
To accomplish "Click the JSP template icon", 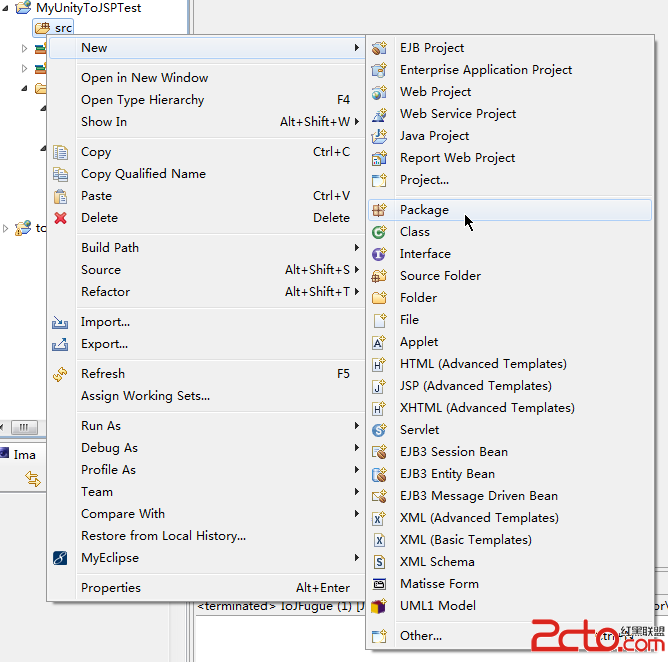I will coord(379,386).
